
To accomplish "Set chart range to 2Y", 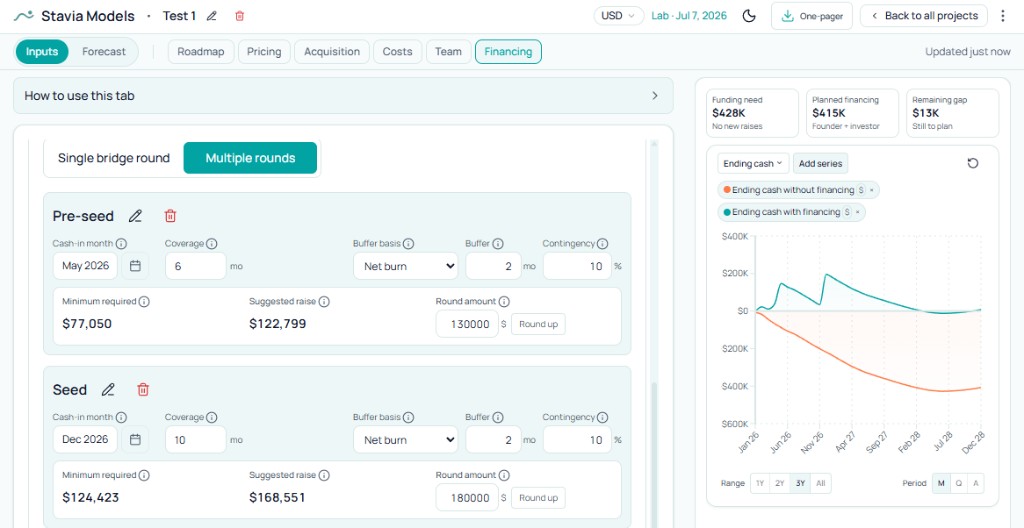I will [780, 484].
